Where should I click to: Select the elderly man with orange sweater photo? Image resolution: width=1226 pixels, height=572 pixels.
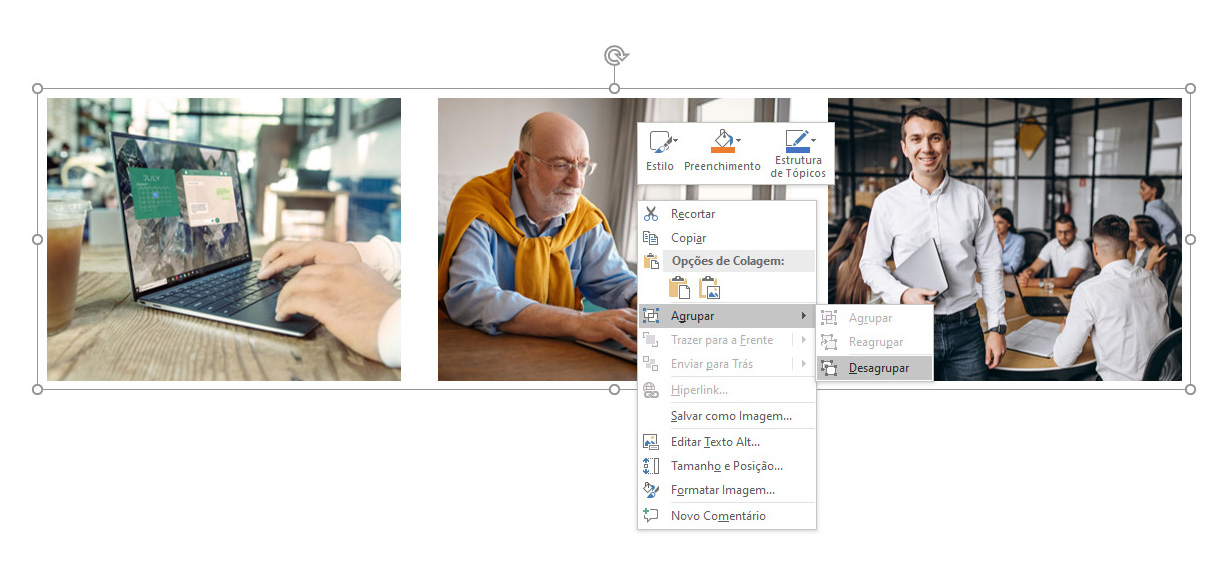pyautogui.click(x=538, y=239)
